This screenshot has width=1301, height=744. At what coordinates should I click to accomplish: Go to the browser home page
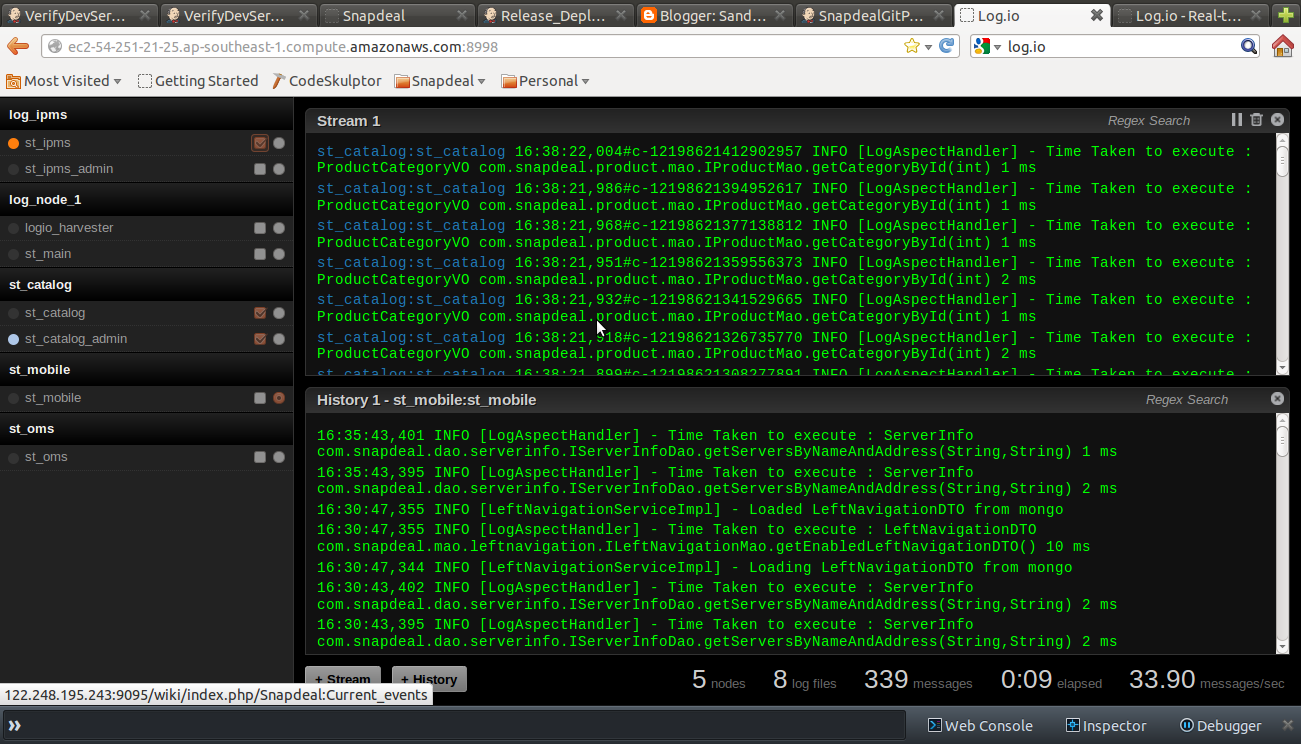(x=1282, y=47)
